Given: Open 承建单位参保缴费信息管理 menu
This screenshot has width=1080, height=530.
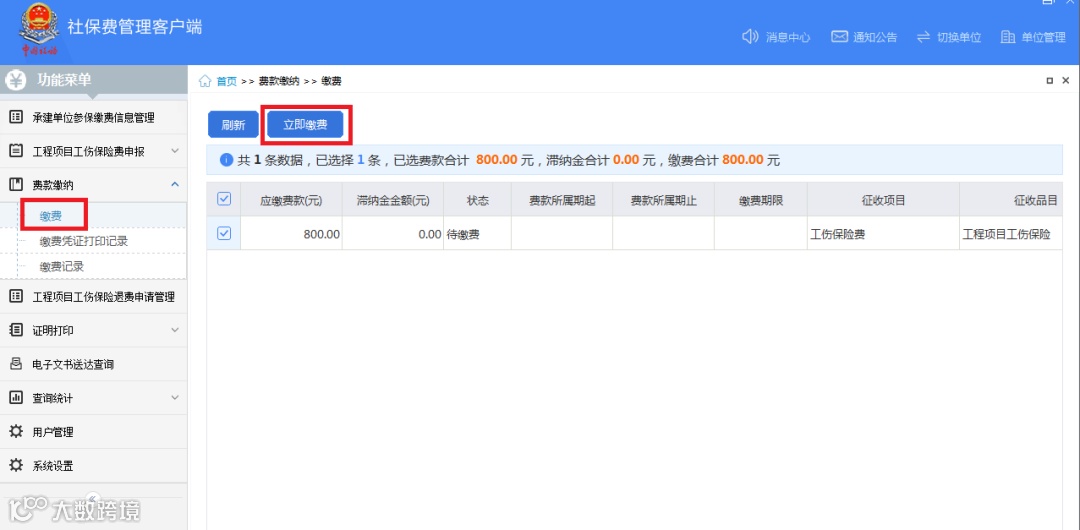Looking at the screenshot, I should point(93,117).
